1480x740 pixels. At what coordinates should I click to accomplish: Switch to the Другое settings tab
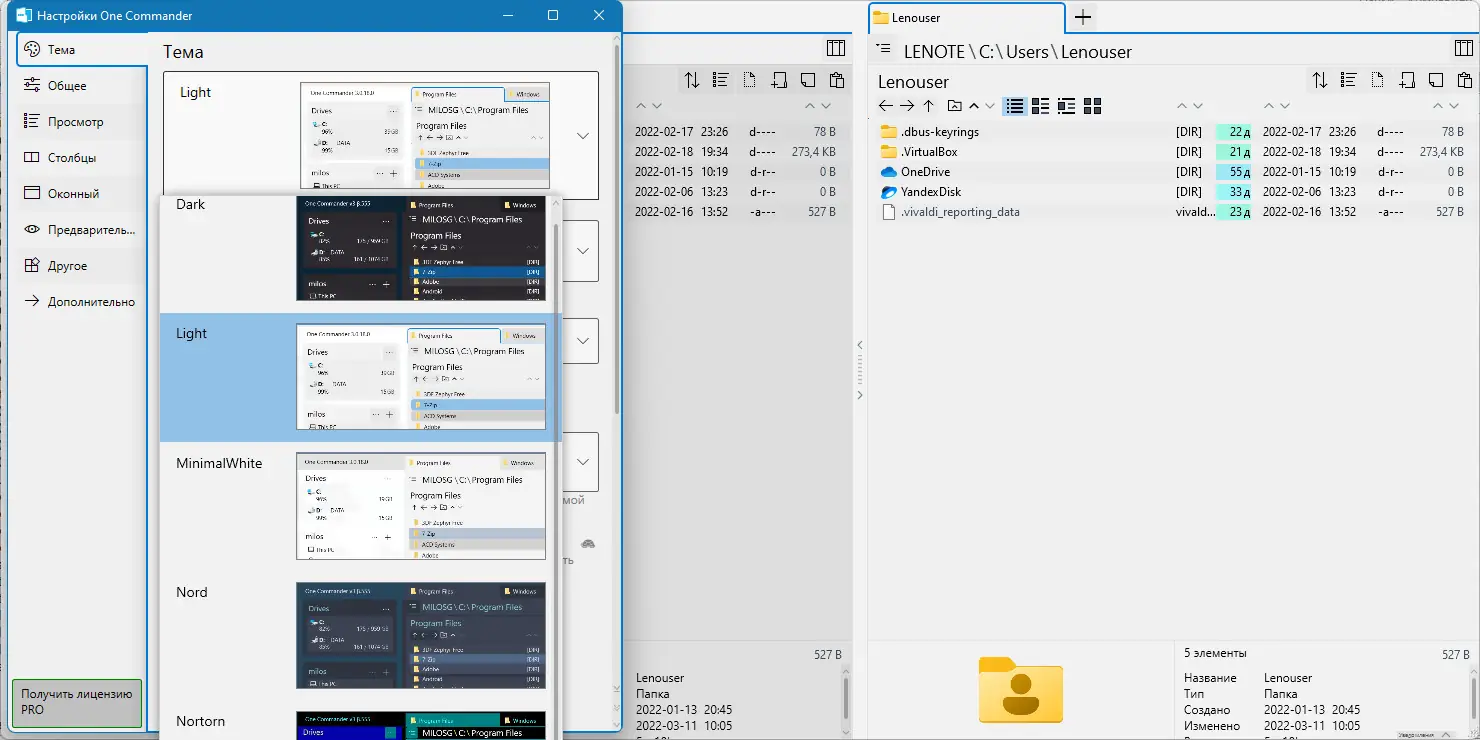click(x=81, y=266)
